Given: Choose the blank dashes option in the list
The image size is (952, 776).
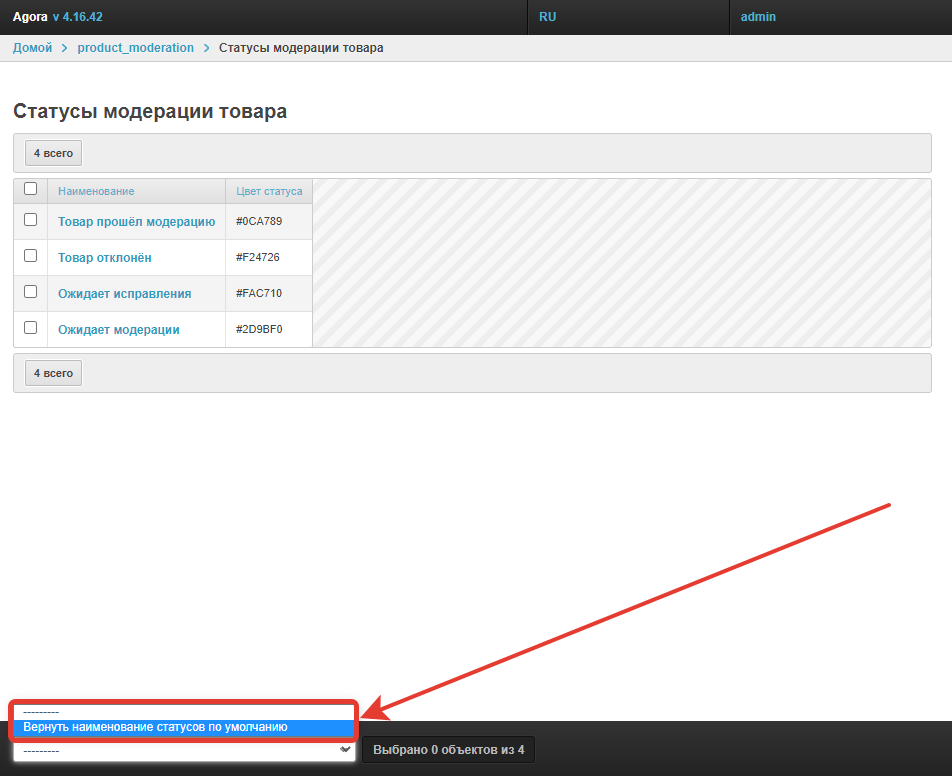Looking at the screenshot, I should (184, 712).
